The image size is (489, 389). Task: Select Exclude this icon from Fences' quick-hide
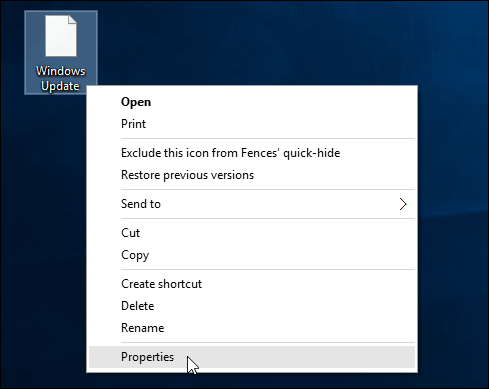click(x=252, y=153)
